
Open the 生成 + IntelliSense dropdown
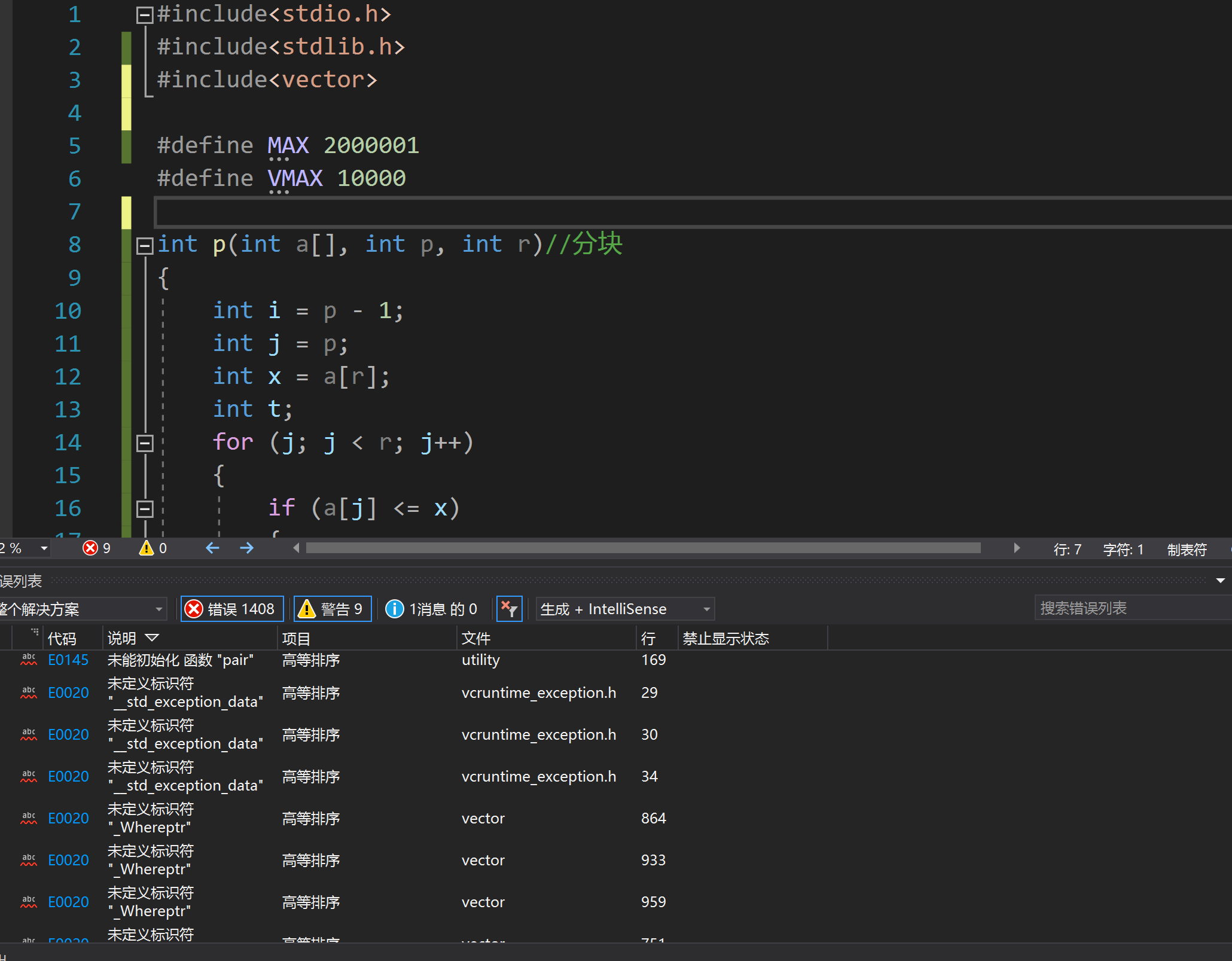[x=625, y=609]
